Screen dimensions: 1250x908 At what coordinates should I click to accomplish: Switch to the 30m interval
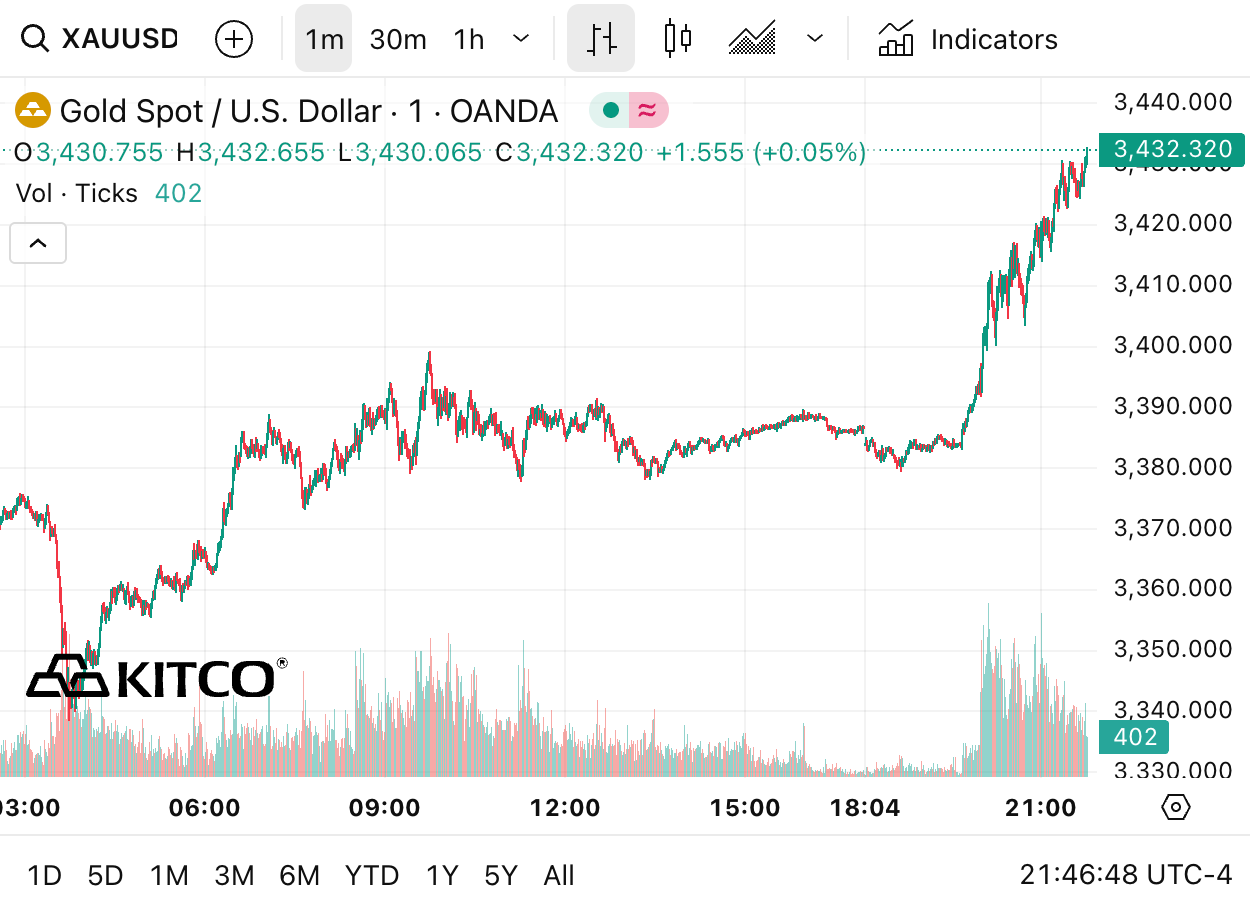pyautogui.click(x=398, y=39)
